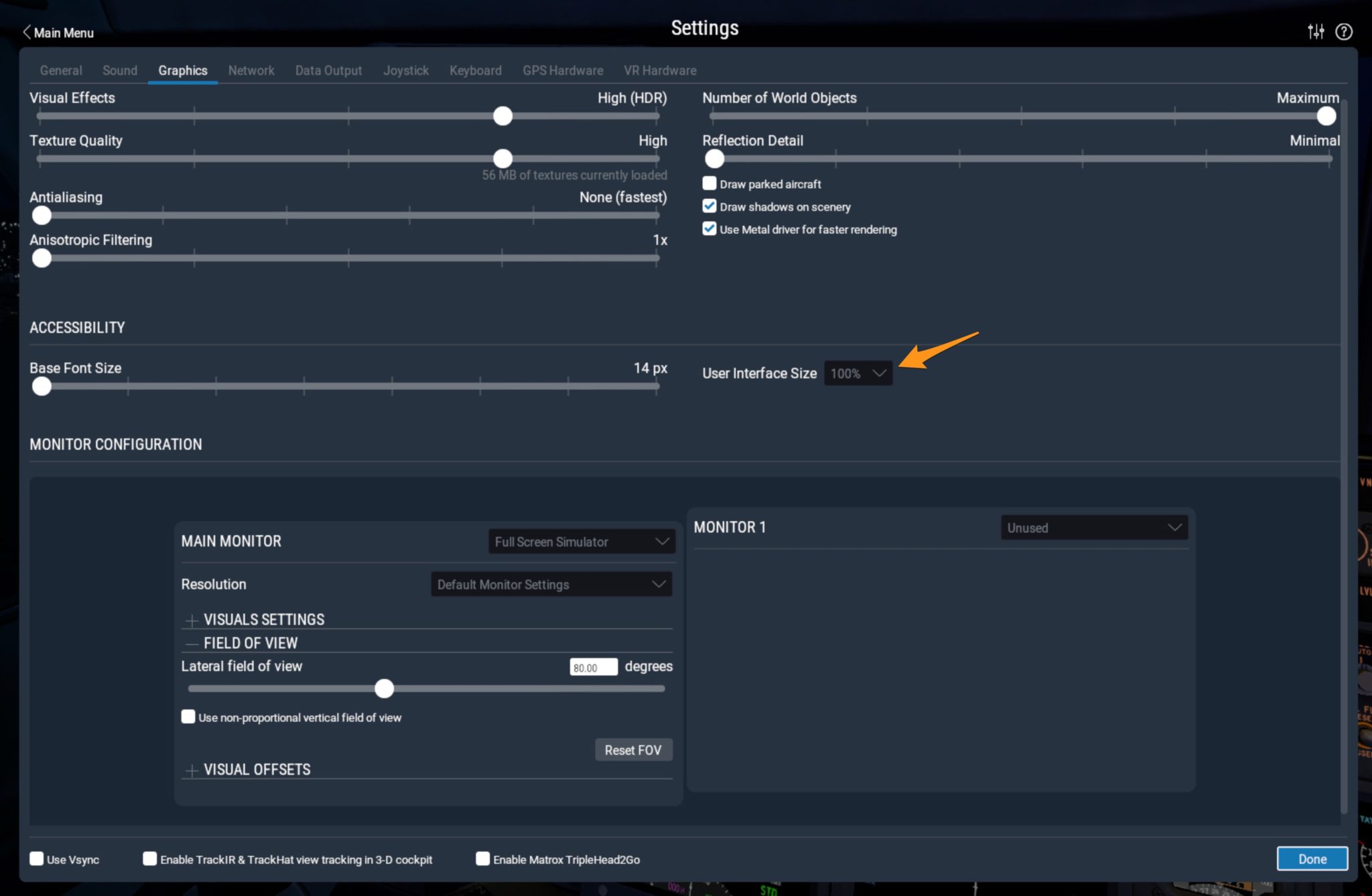The image size is (1372, 896).
Task: Change Monitor 1 from Unused via its dropdown
Action: click(x=1093, y=527)
